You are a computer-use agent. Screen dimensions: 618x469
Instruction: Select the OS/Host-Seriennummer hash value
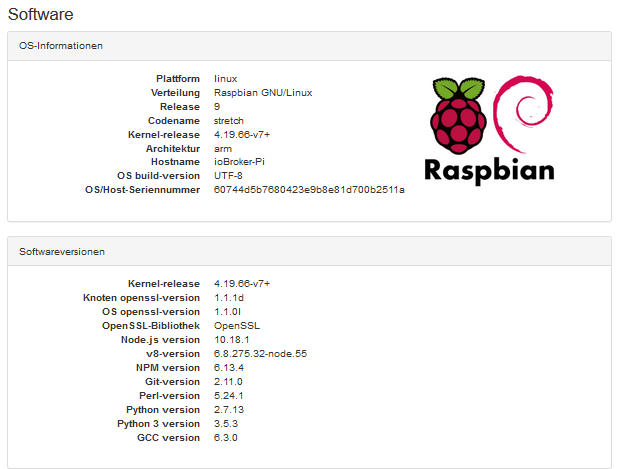tap(309, 190)
